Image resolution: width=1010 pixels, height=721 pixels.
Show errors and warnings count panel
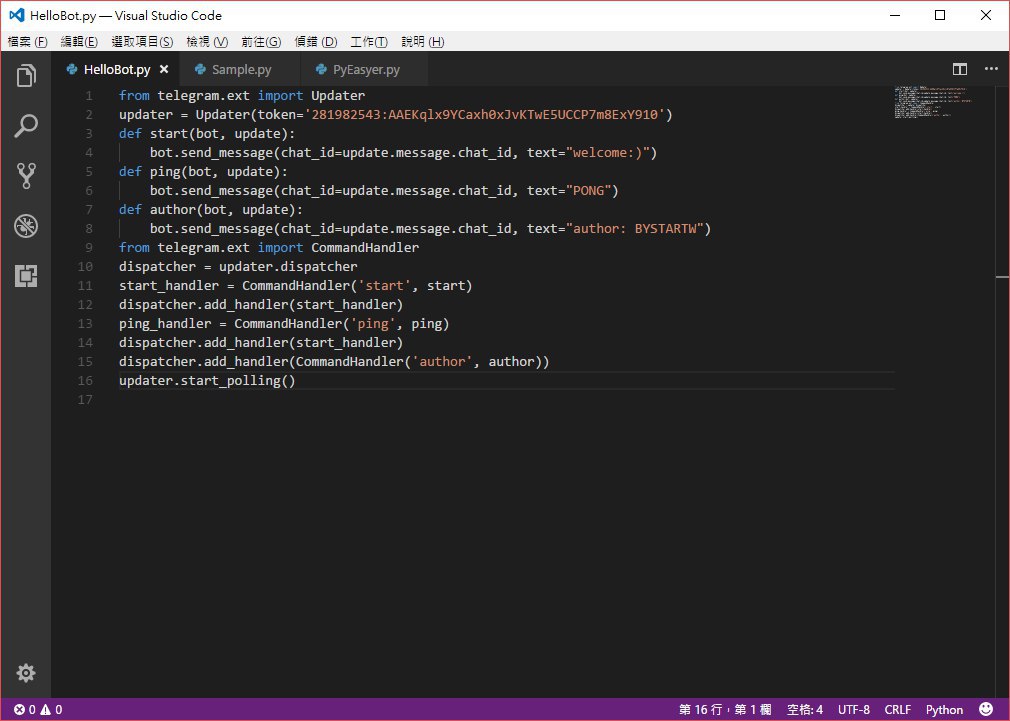38,709
